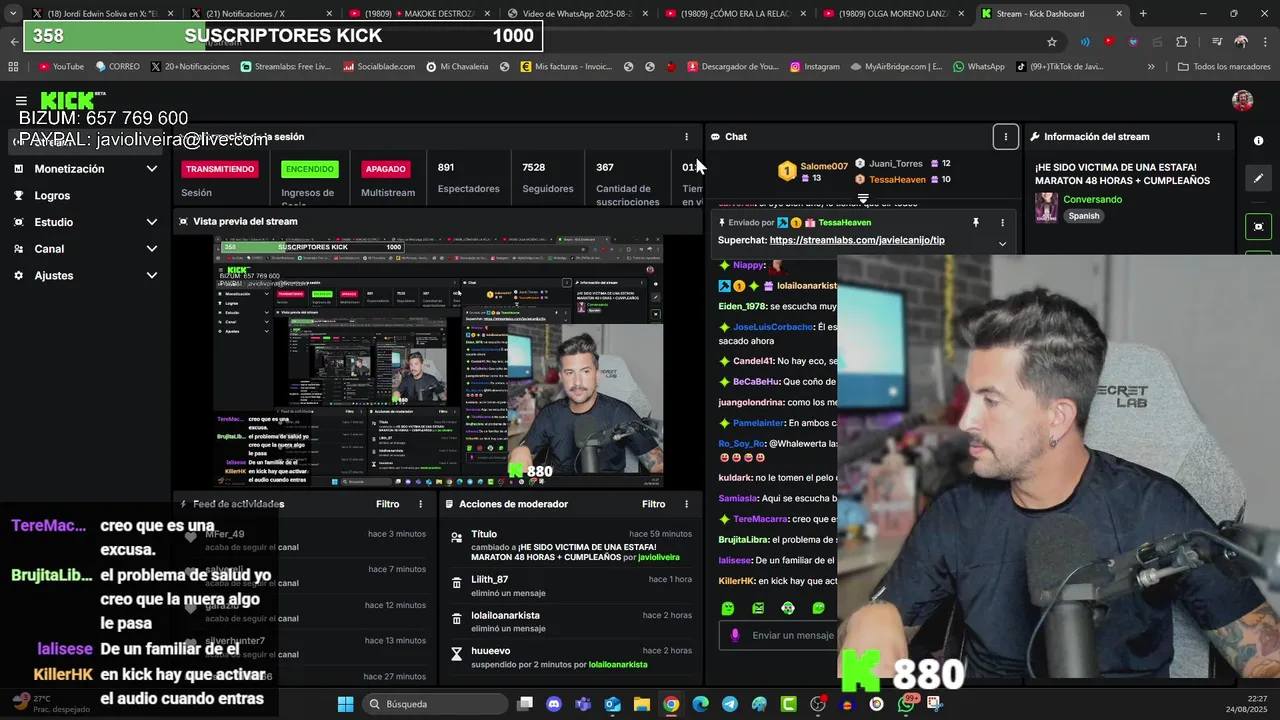Click the Windows taskbar Búsqueda box
Screen dimensions: 1280x720
(433, 704)
